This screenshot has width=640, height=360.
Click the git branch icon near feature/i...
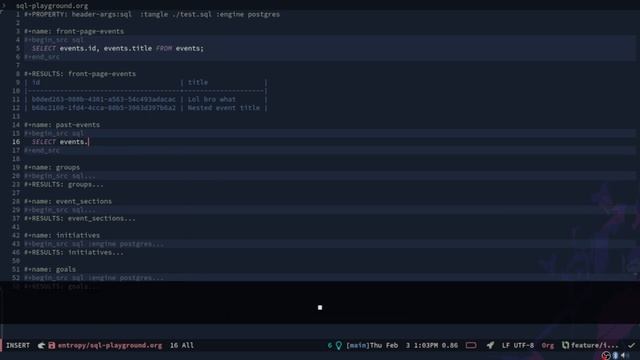click(565, 345)
